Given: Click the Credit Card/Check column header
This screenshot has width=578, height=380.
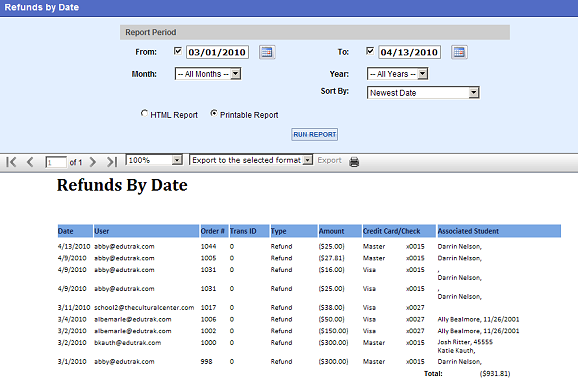Looking at the screenshot, I should tap(399, 231).
